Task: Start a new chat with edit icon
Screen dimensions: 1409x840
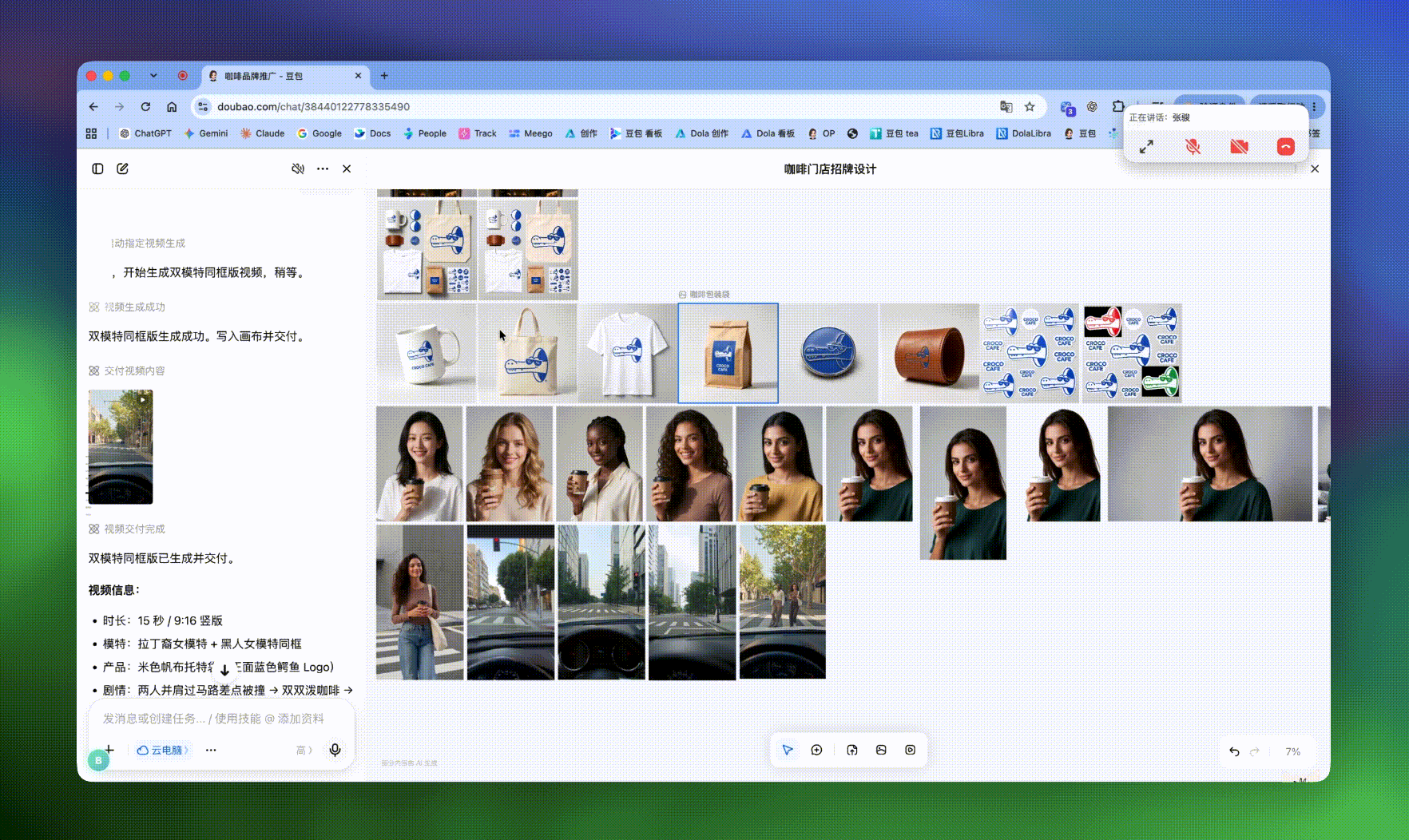Action: 122,168
